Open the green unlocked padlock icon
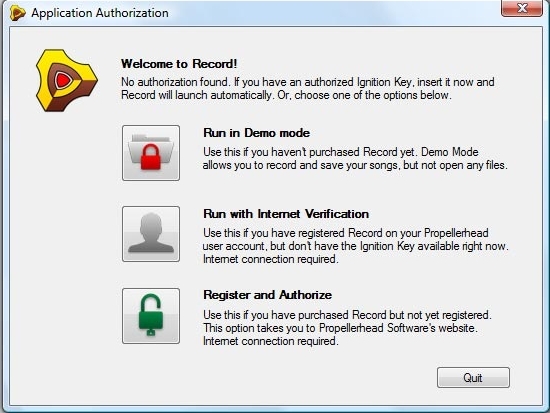Viewport: 550px width, 413px height. click(151, 316)
